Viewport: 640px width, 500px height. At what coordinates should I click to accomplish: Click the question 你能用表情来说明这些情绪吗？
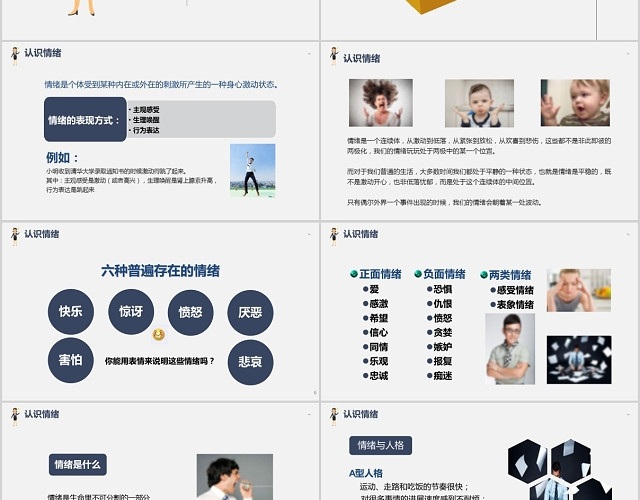point(160,361)
